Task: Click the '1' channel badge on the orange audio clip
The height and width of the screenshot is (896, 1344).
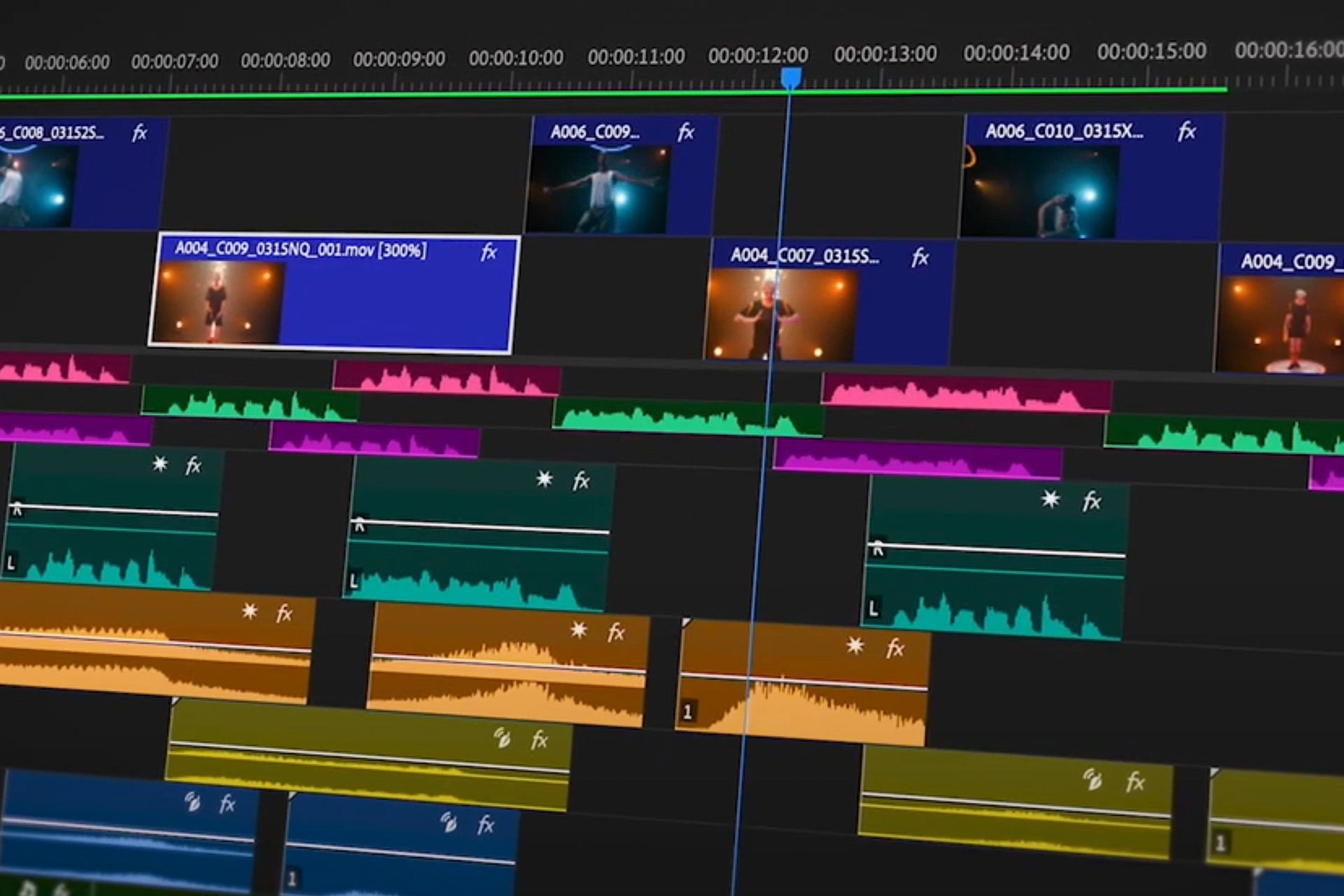Action: pos(687,712)
